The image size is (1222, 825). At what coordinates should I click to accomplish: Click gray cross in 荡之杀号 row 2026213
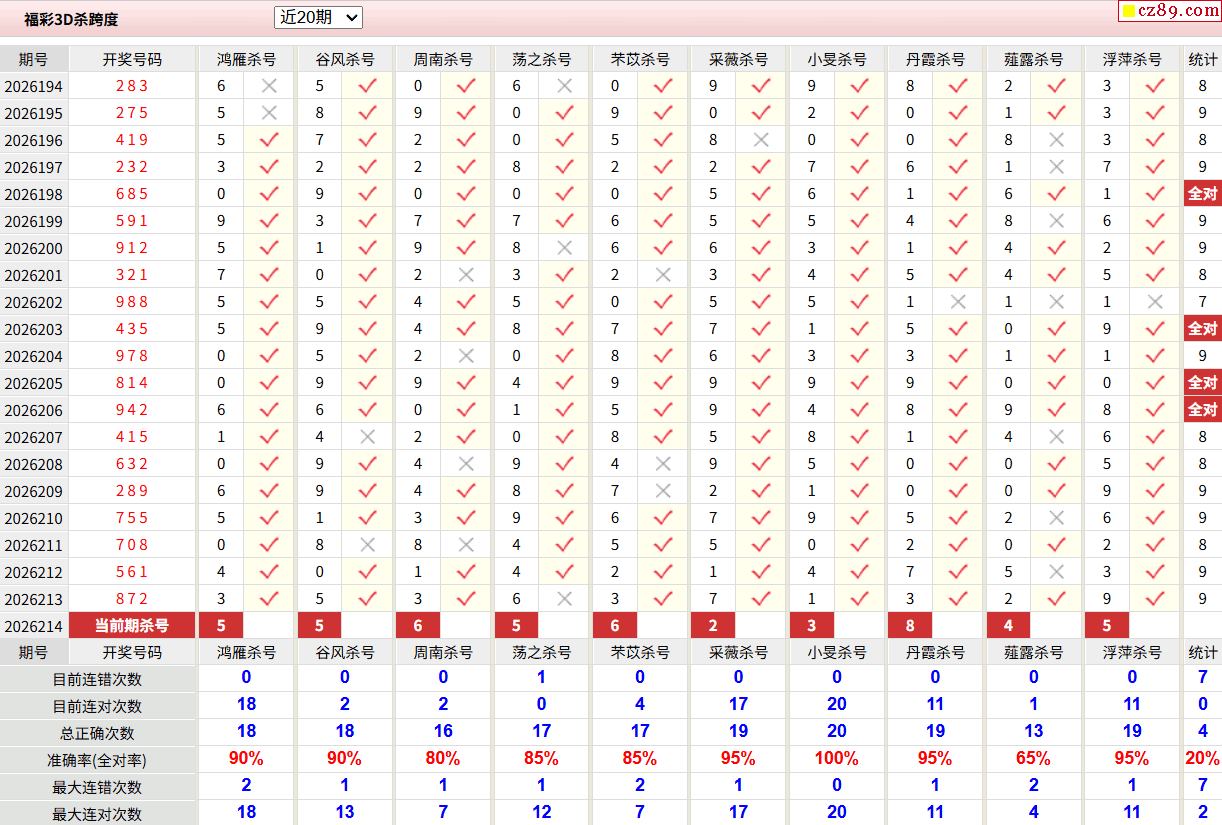564,599
